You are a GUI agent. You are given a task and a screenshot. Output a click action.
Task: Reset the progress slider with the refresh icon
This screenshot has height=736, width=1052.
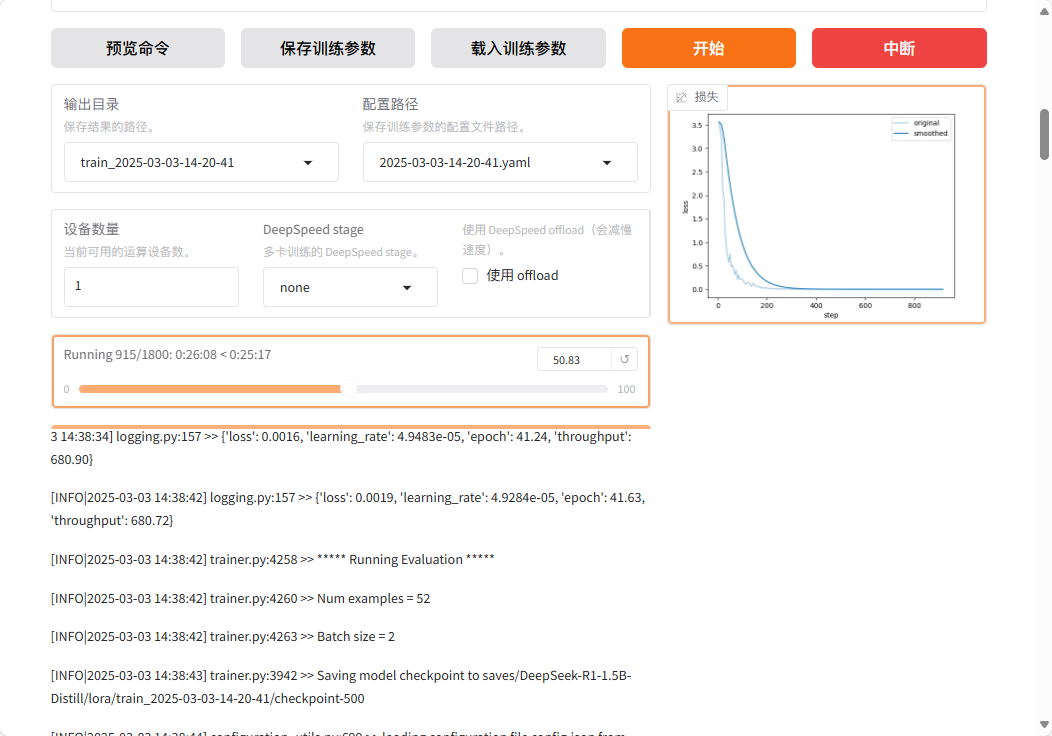tap(625, 360)
